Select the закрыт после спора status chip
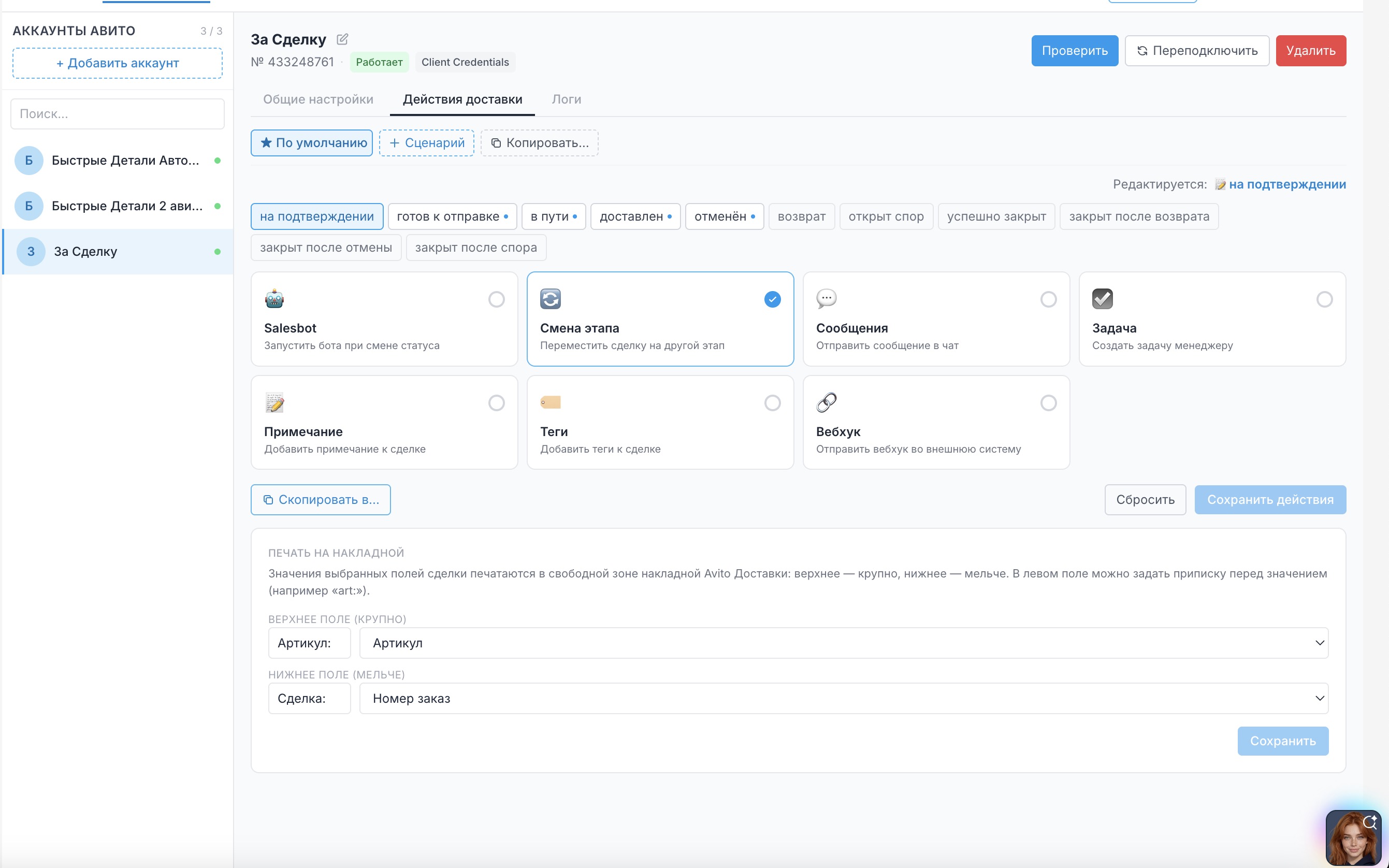The image size is (1389, 868). click(x=476, y=248)
